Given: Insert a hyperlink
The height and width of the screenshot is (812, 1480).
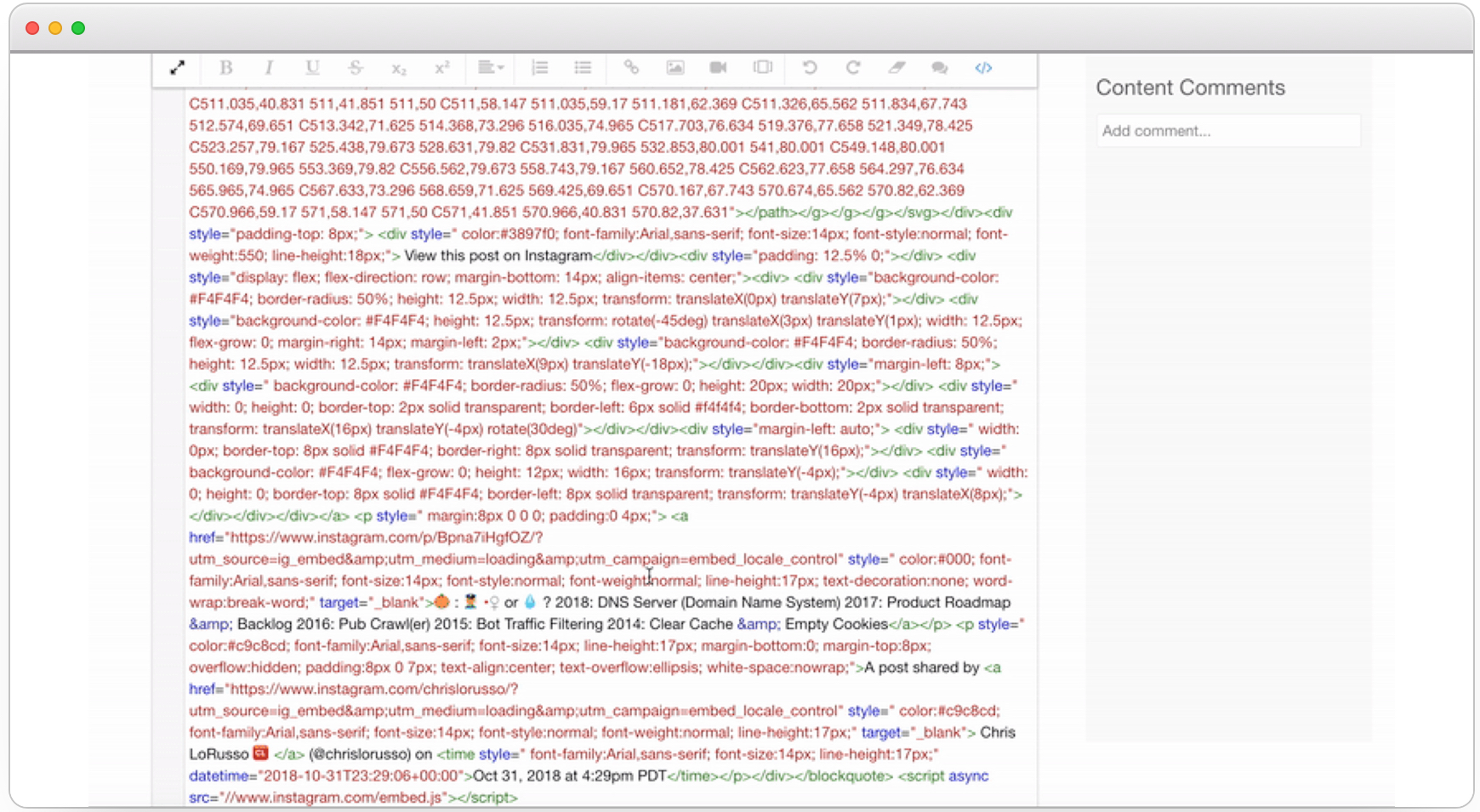Looking at the screenshot, I should pyautogui.click(x=631, y=68).
